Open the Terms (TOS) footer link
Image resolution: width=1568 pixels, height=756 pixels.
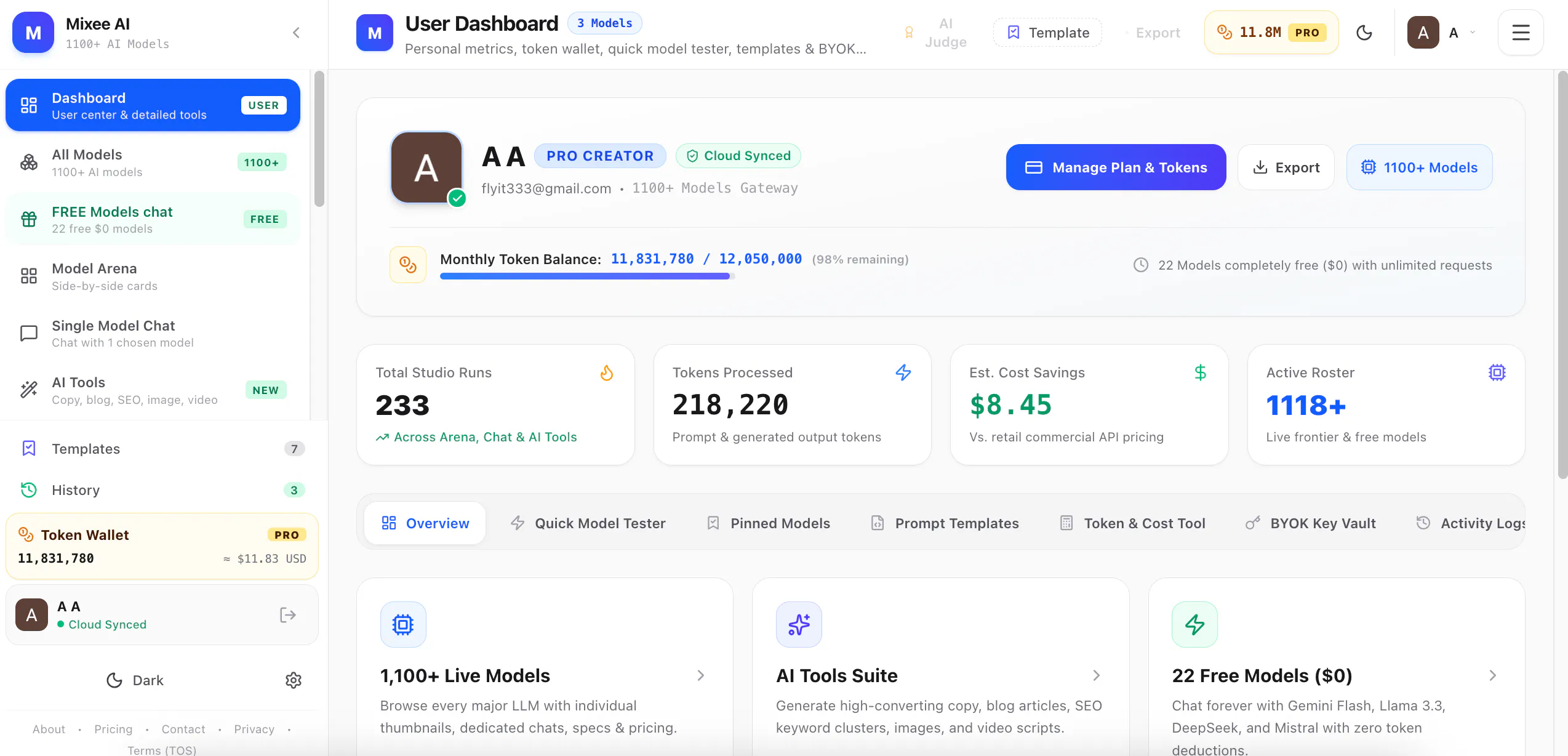(x=162, y=750)
